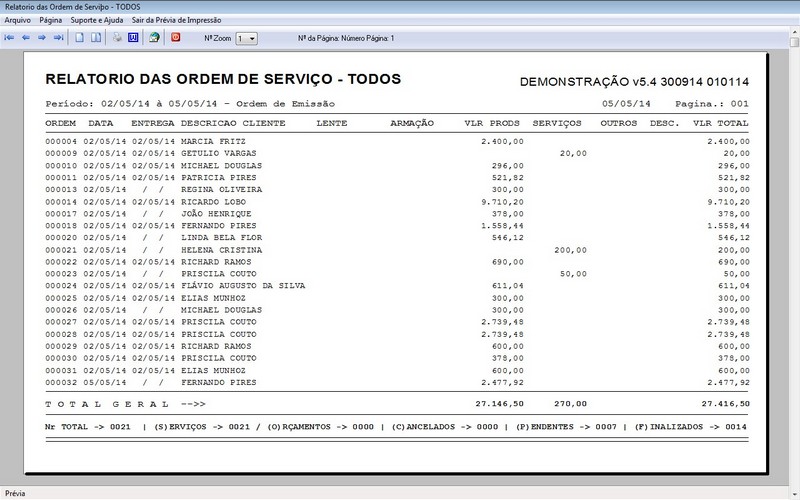Screen dimensions: 800x500
Task: Click the report title heading
Action: pos(223,79)
